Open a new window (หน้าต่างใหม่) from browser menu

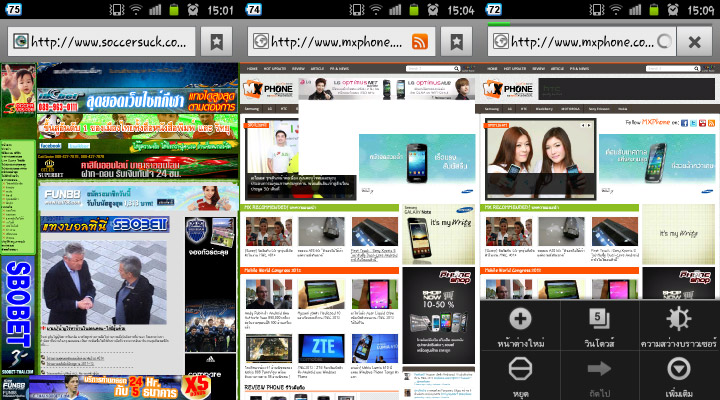(520, 327)
